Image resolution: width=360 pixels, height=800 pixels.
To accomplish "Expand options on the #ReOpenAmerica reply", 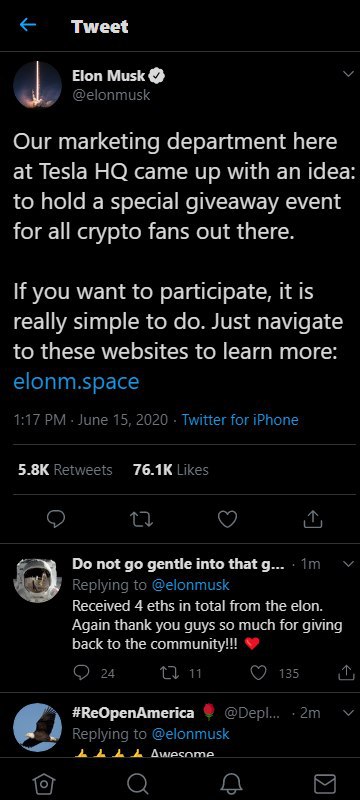I will pos(349,712).
